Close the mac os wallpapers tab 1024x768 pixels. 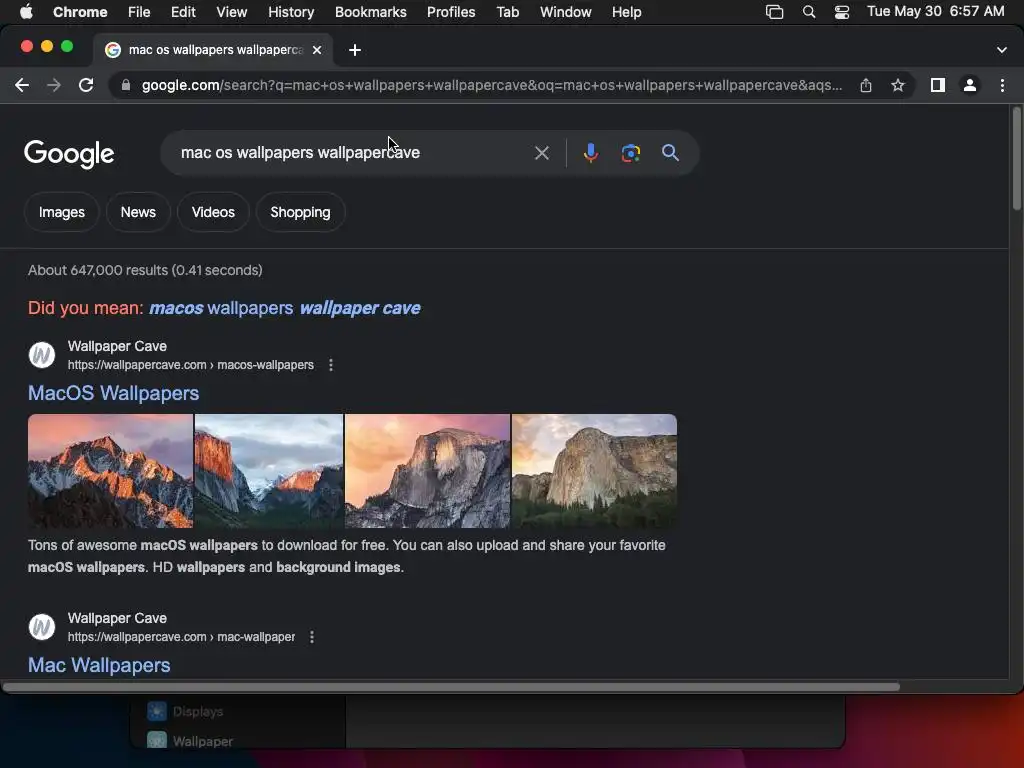coord(317,50)
